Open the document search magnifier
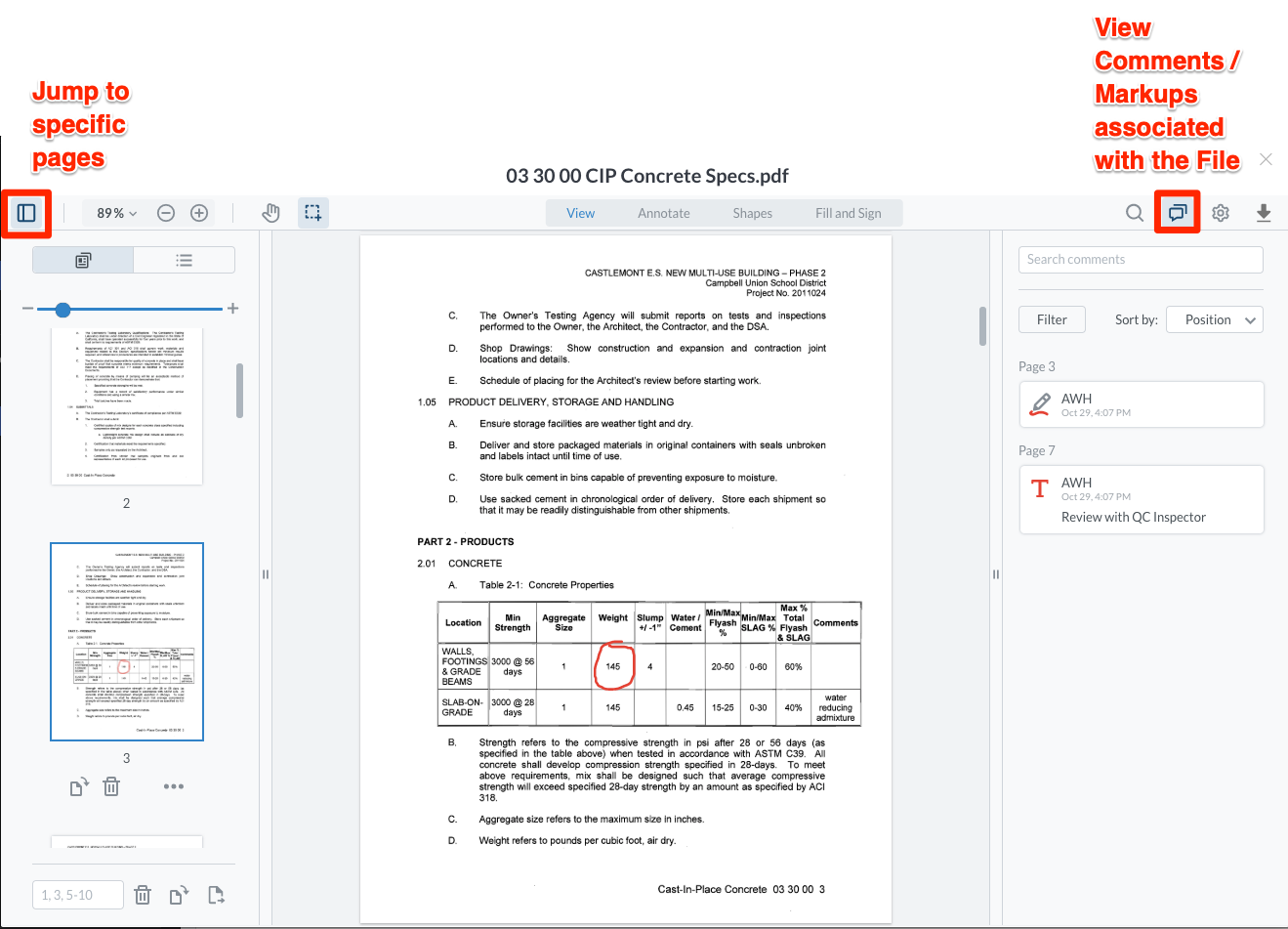Image resolution: width=1288 pixels, height=929 pixels. pyautogui.click(x=1134, y=213)
